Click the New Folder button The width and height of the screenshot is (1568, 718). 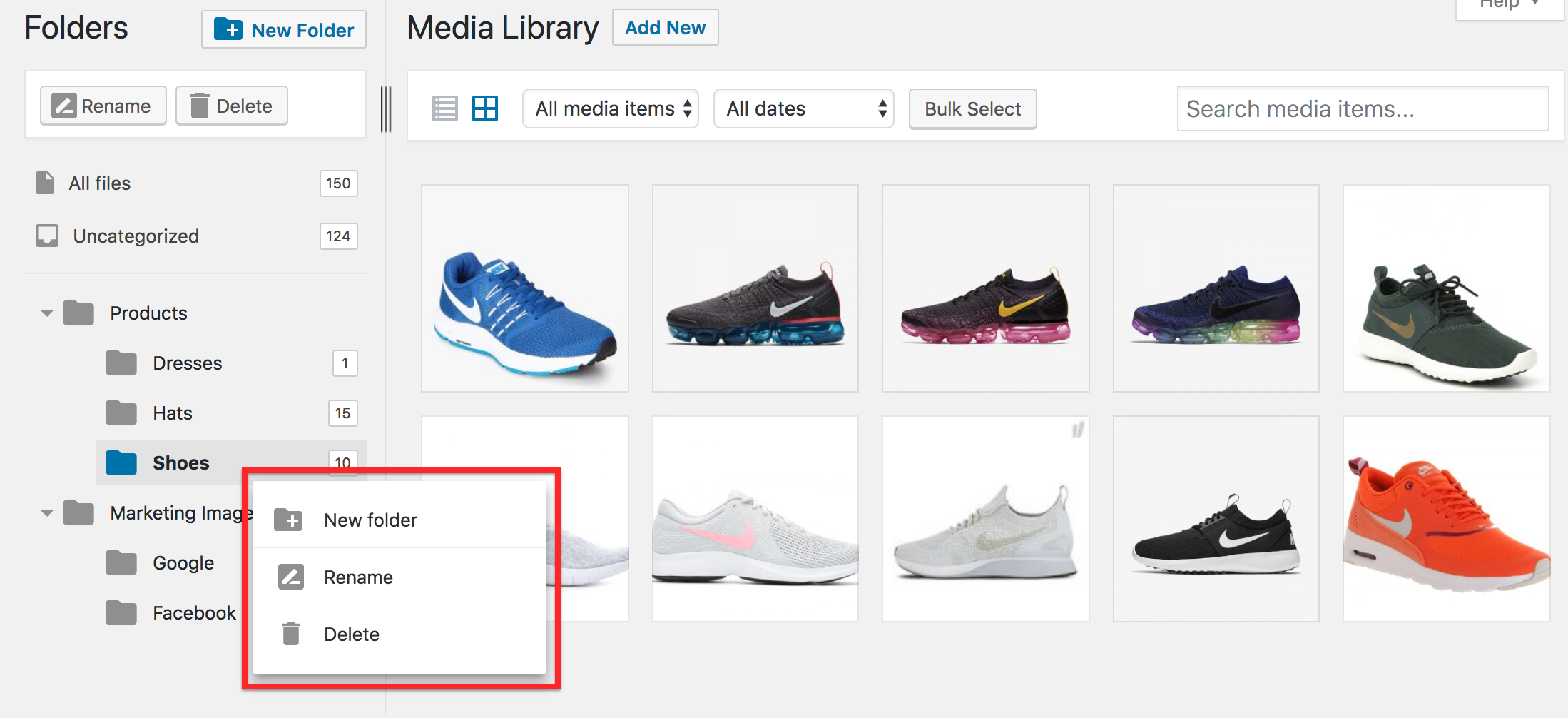tap(284, 29)
